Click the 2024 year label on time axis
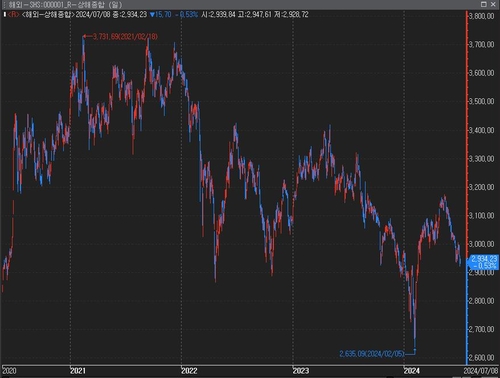 412,371
